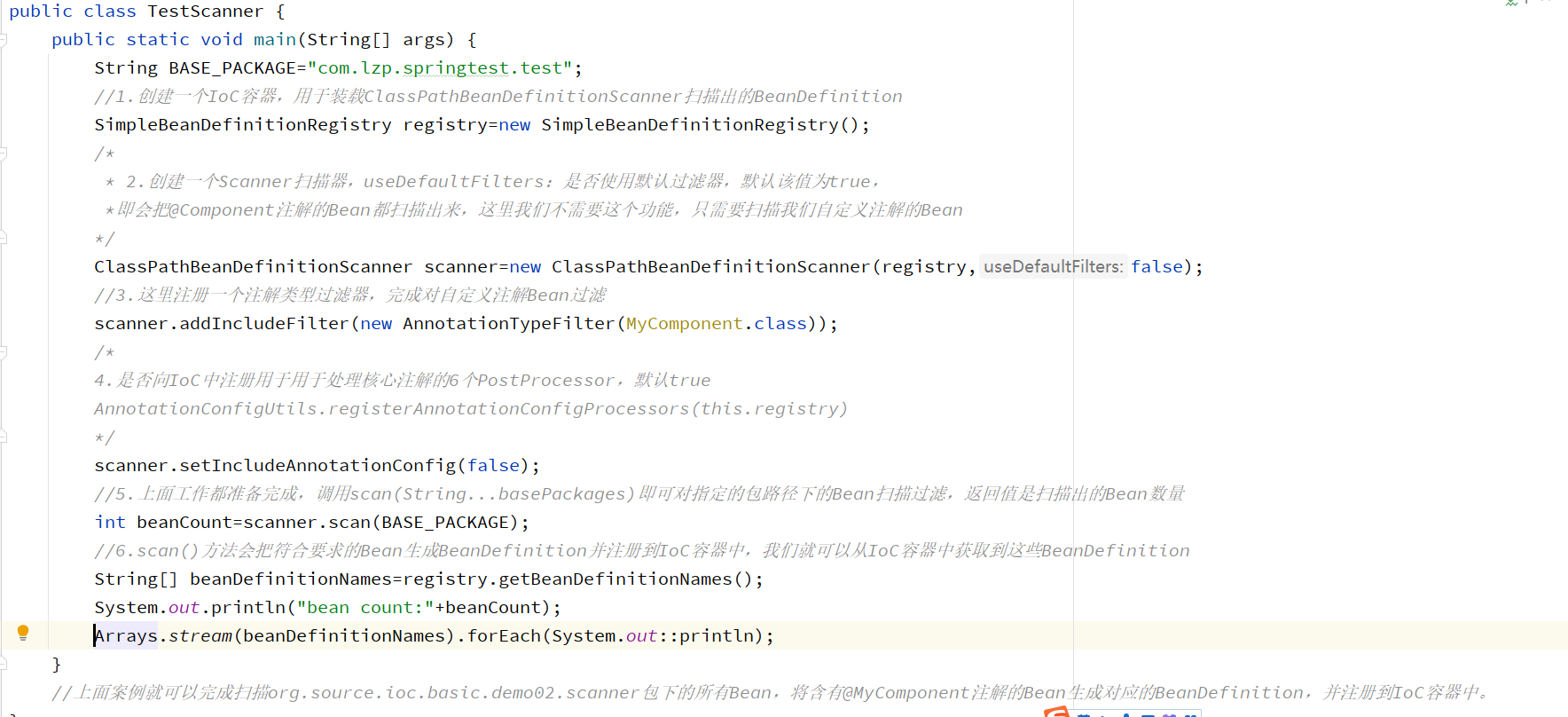The image size is (1568, 717).
Task: Click the SimpleBeanDefinitionRegistry() constructor call
Action: pos(700,125)
